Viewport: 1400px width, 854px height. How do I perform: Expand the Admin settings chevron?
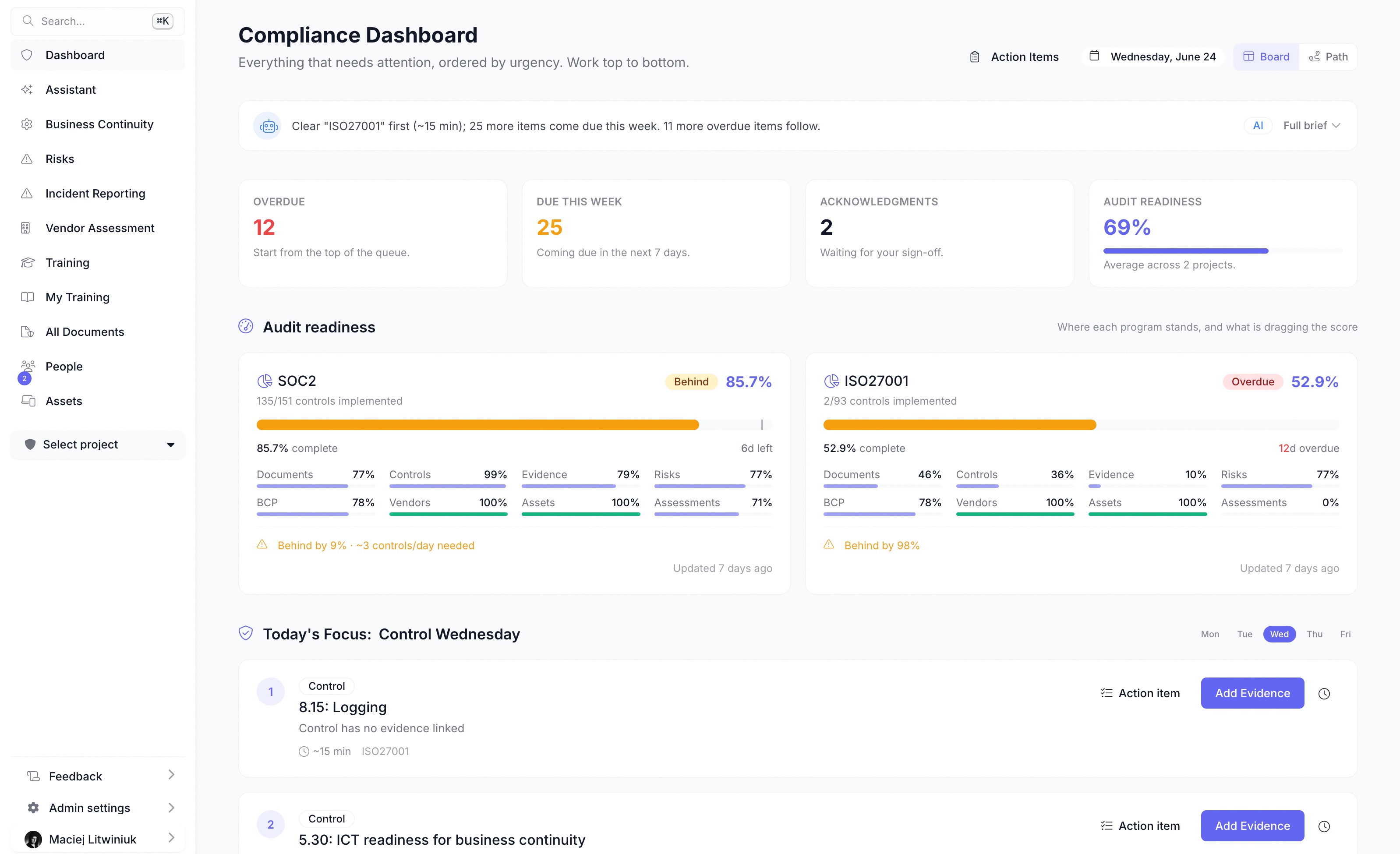171,808
